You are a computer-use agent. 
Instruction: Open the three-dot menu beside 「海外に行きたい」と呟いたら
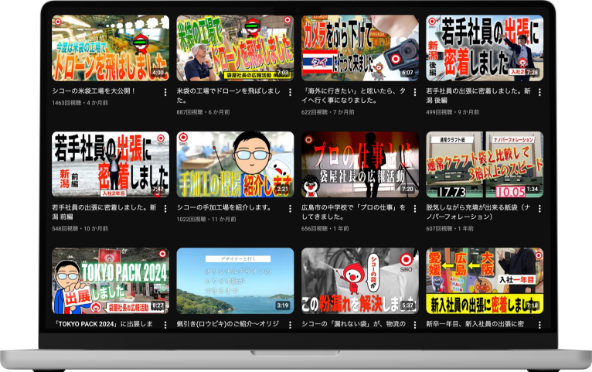pos(415,92)
